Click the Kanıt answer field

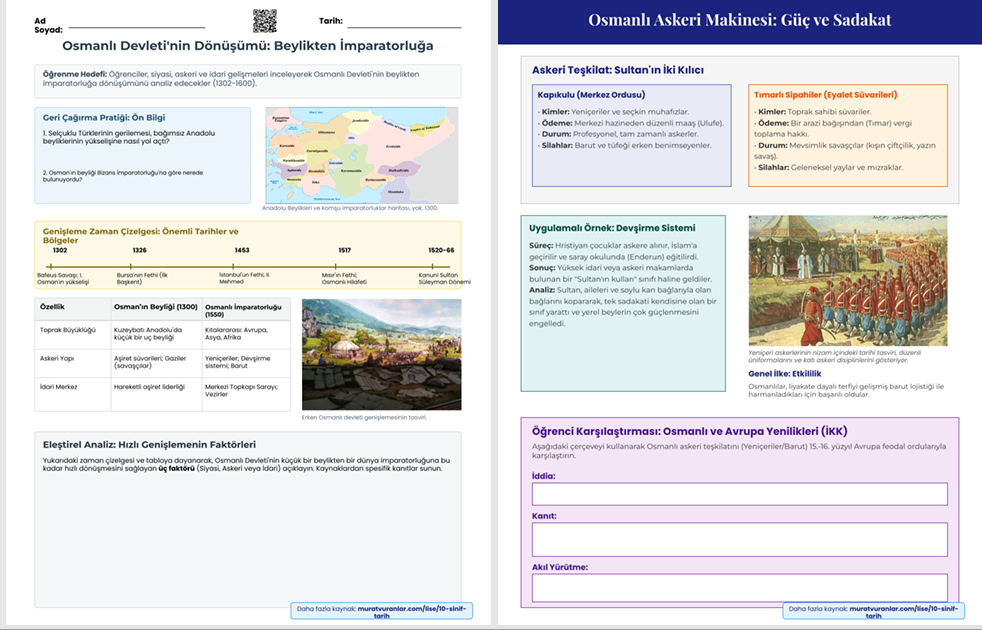pos(739,539)
